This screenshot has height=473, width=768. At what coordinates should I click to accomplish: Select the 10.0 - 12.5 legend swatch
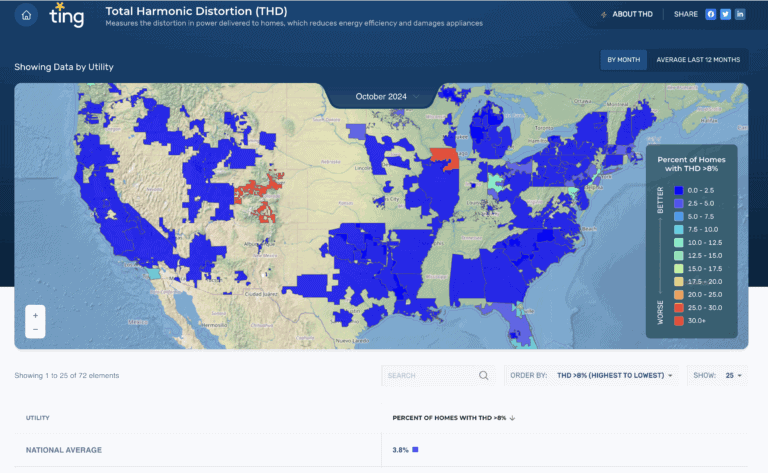(x=678, y=242)
